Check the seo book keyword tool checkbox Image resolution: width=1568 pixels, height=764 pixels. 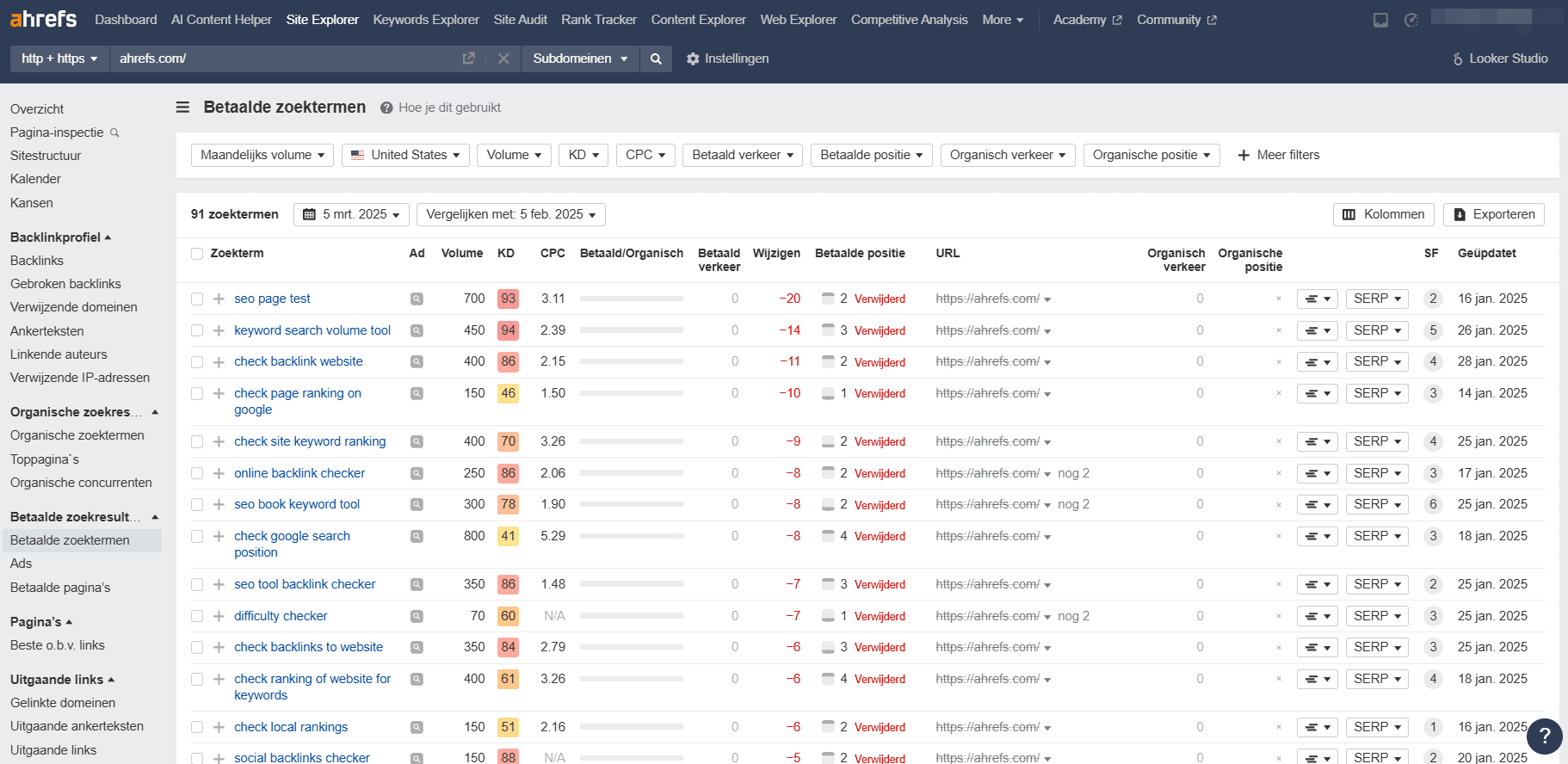pos(197,504)
